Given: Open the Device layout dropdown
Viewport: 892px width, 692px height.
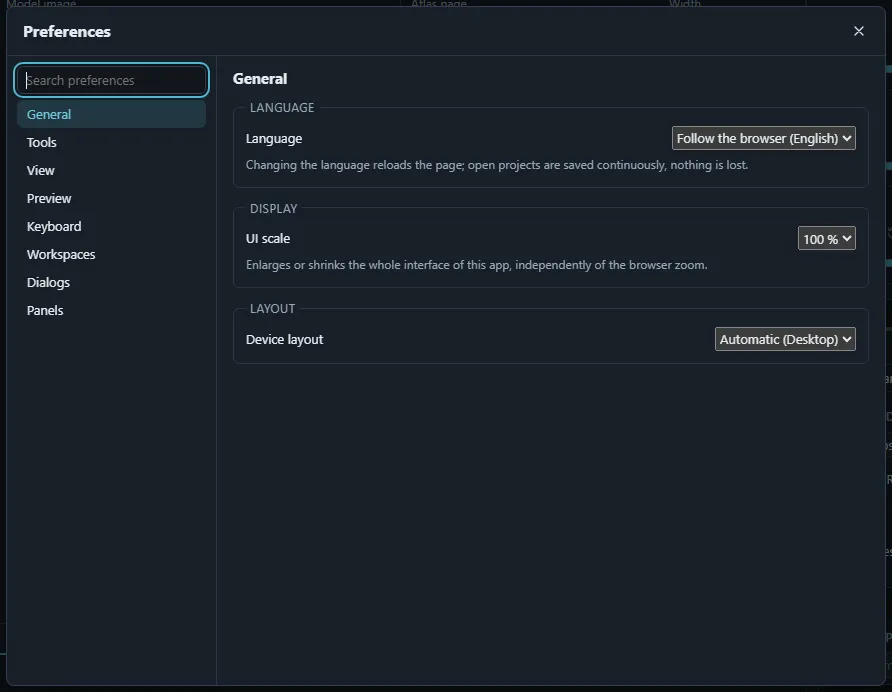Looking at the screenshot, I should point(785,339).
